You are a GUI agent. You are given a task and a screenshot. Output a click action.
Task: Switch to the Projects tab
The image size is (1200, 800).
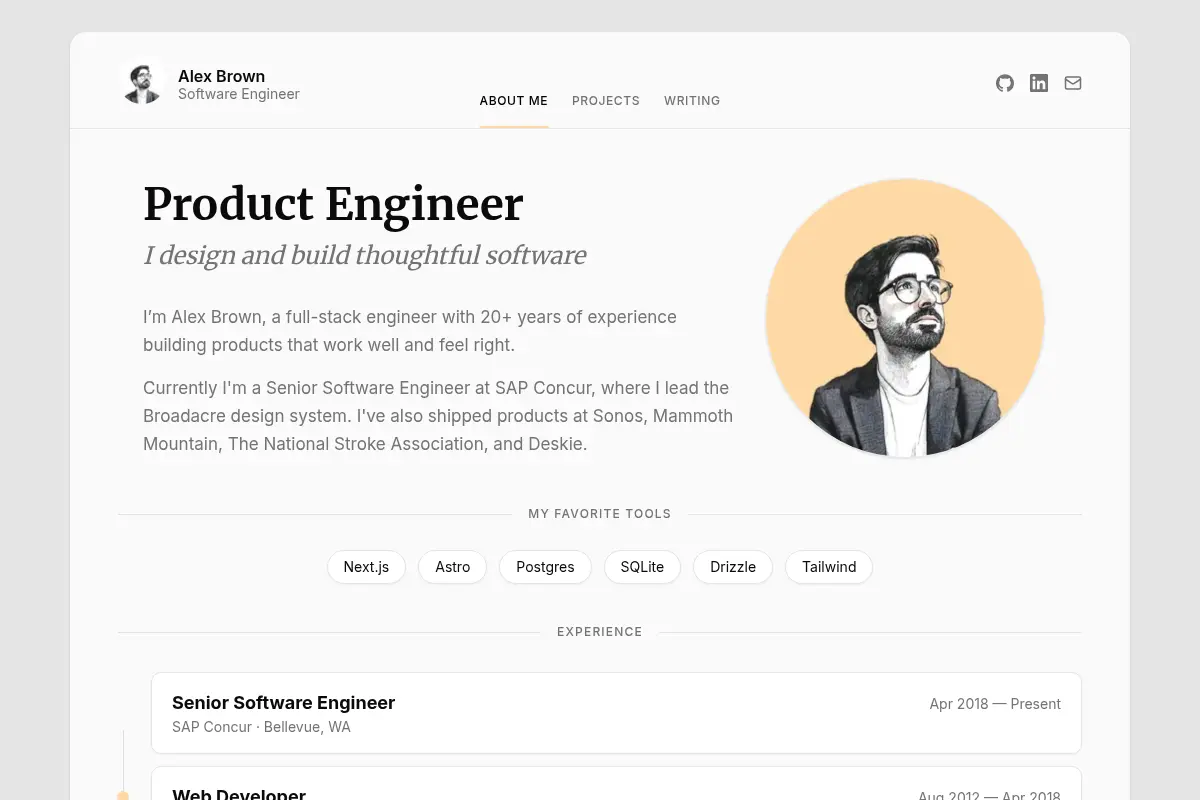click(606, 101)
